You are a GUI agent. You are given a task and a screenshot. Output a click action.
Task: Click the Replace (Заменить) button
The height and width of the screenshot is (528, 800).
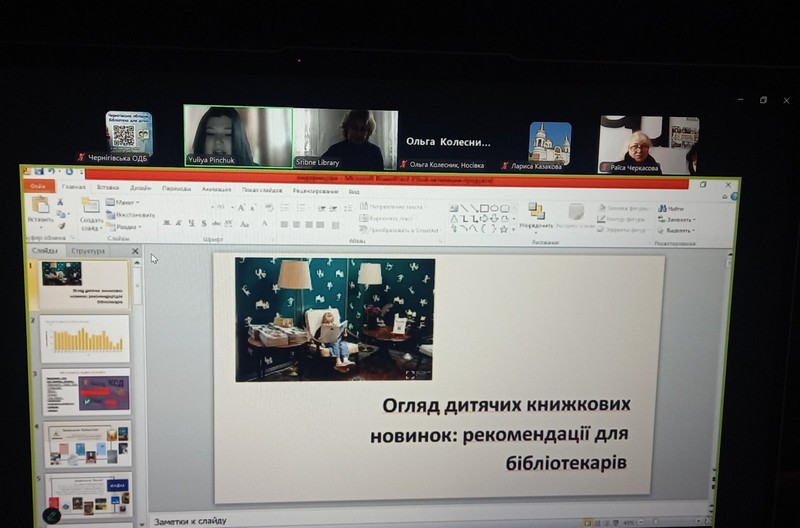676,219
